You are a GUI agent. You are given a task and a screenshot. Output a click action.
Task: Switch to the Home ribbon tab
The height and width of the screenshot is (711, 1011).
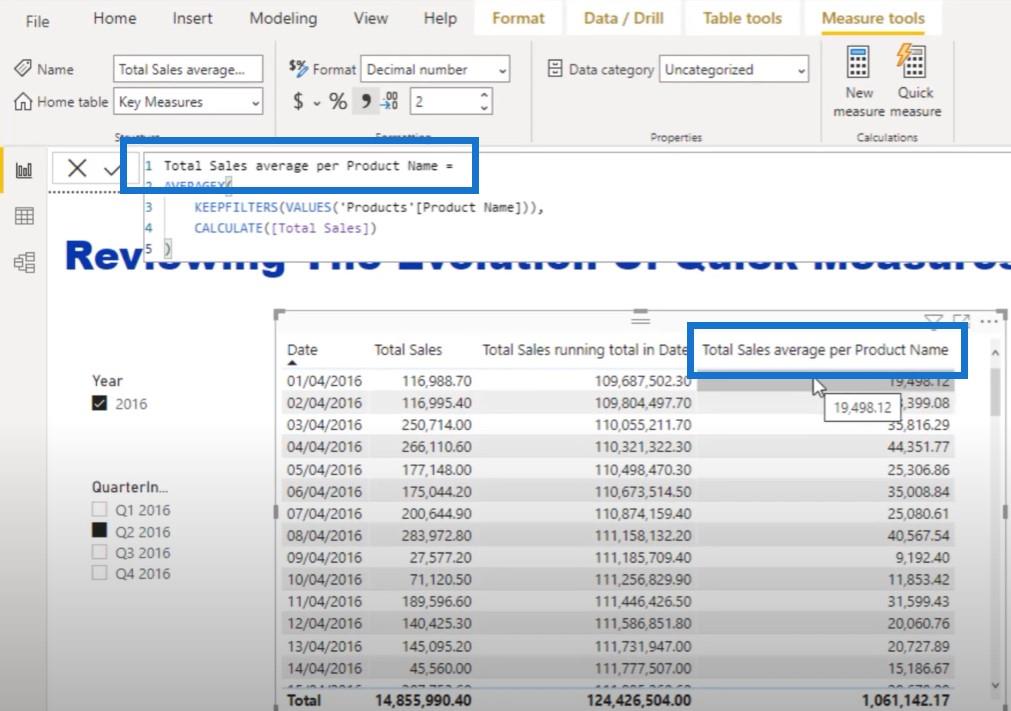click(115, 18)
